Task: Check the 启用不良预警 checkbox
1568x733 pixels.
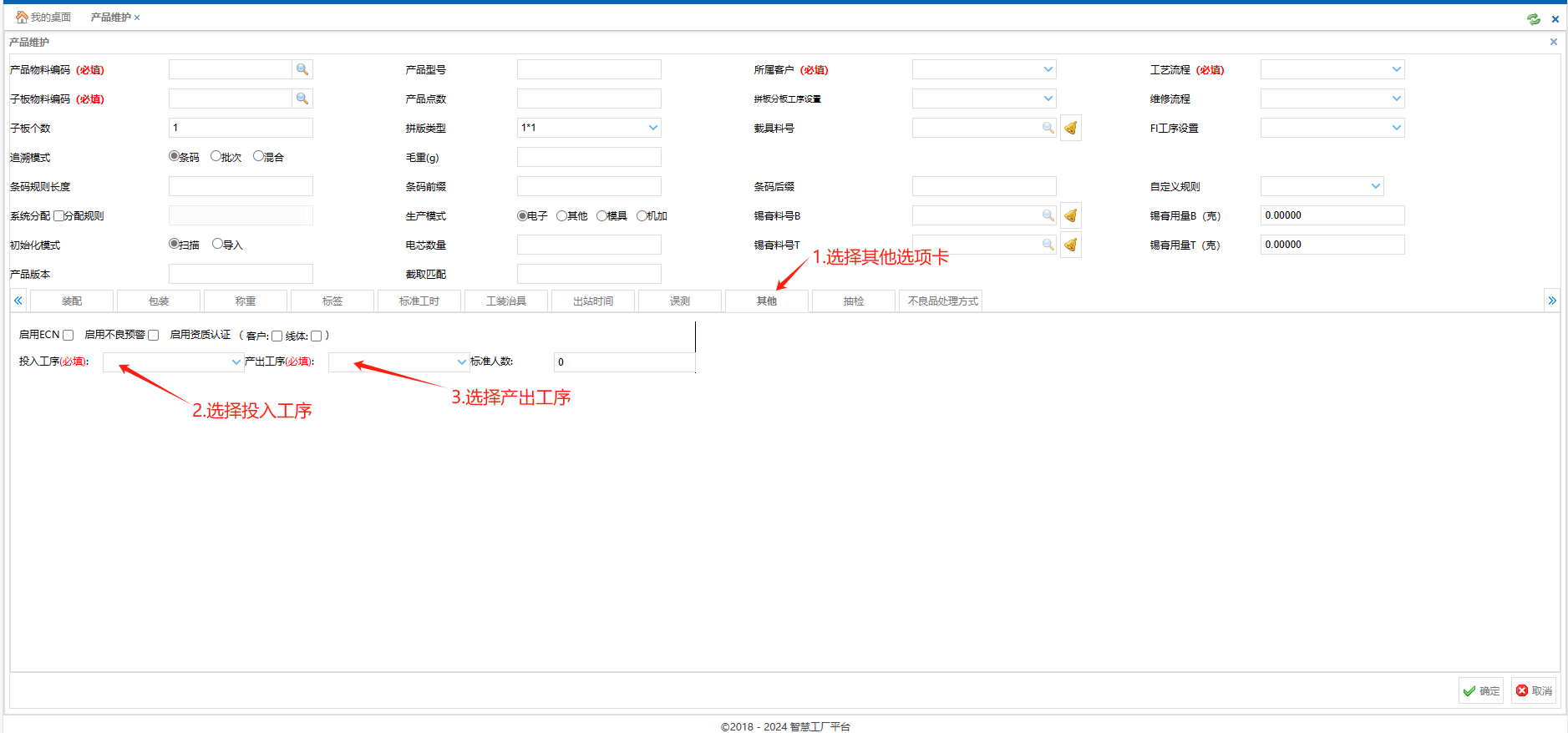Action: 154,336
